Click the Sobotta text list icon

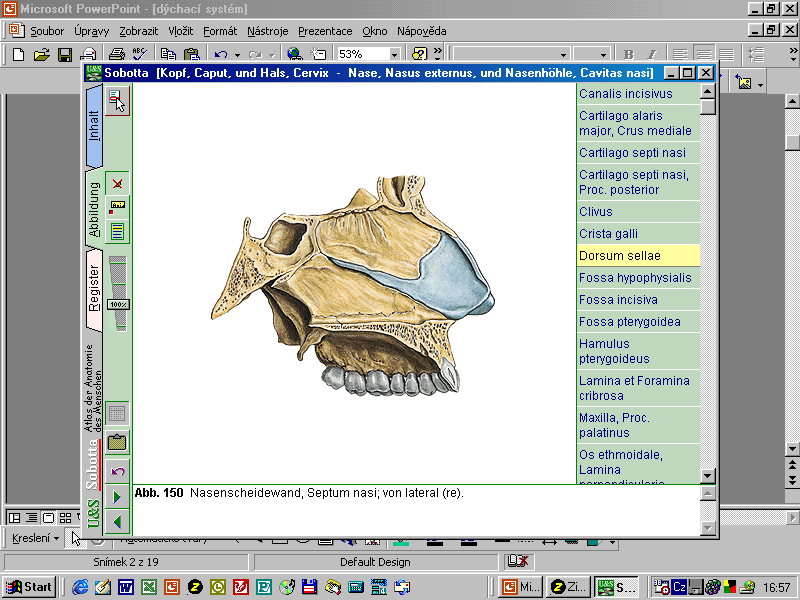117,231
